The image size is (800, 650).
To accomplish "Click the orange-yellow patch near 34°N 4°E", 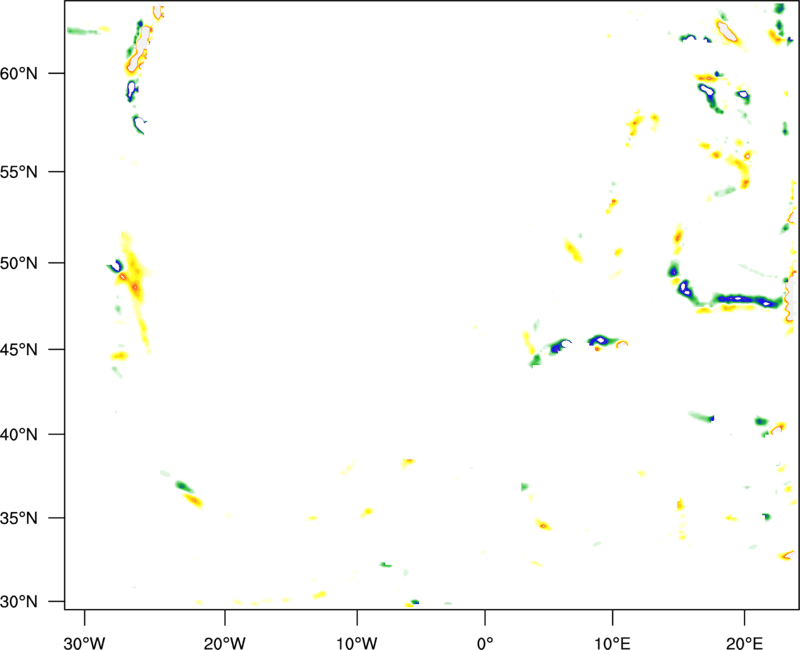I will pos(543,524).
